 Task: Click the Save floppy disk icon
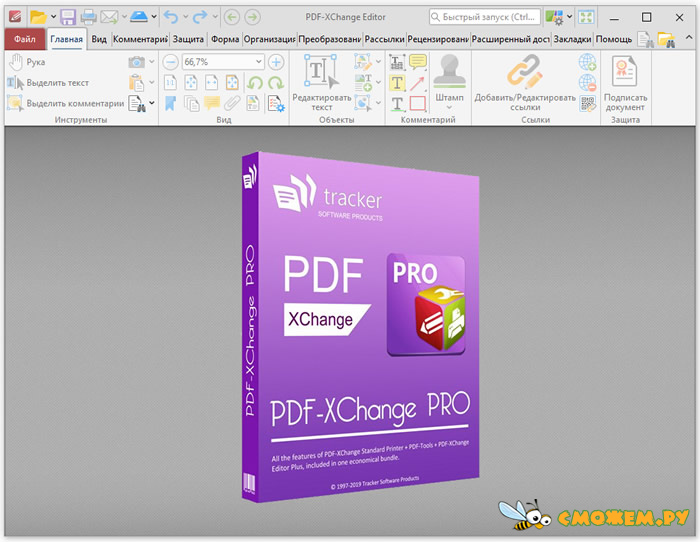[68, 17]
